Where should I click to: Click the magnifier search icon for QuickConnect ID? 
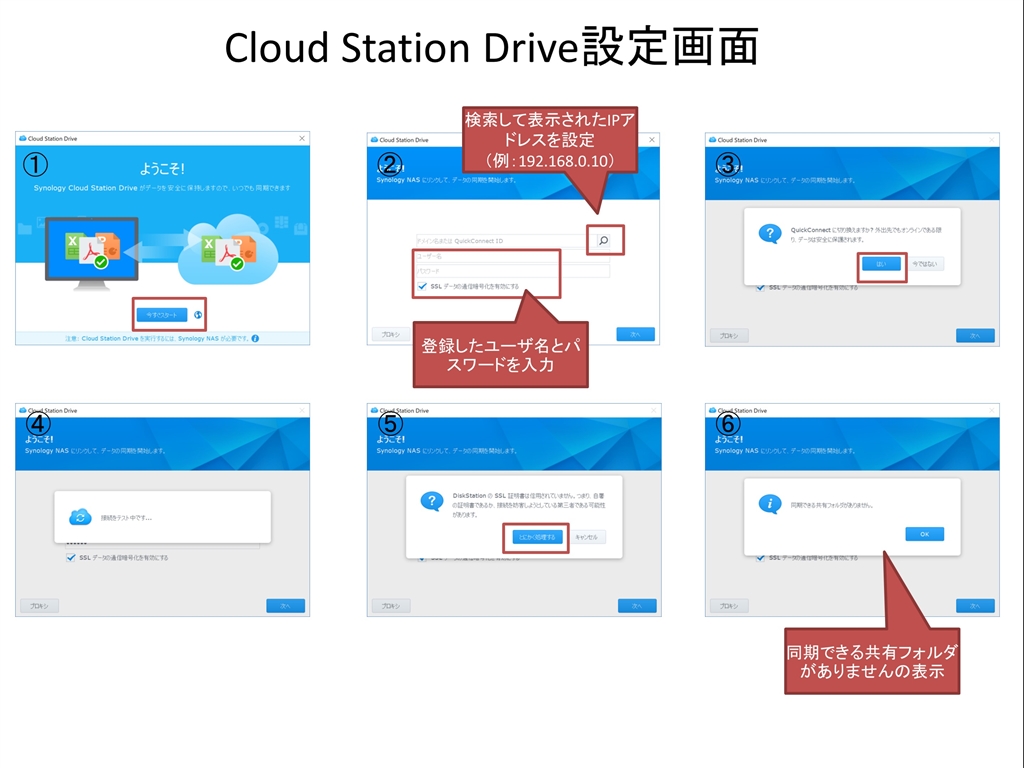coord(604,240)
